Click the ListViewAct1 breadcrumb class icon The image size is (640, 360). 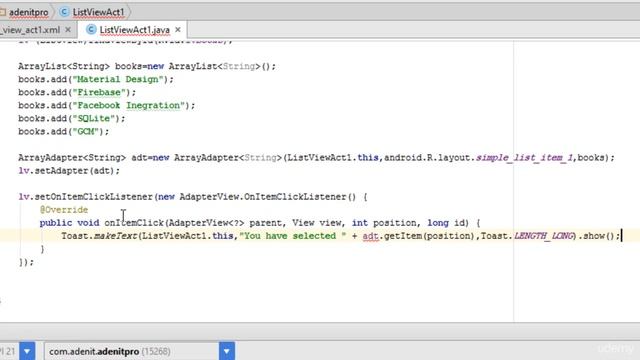pos(64,12)
